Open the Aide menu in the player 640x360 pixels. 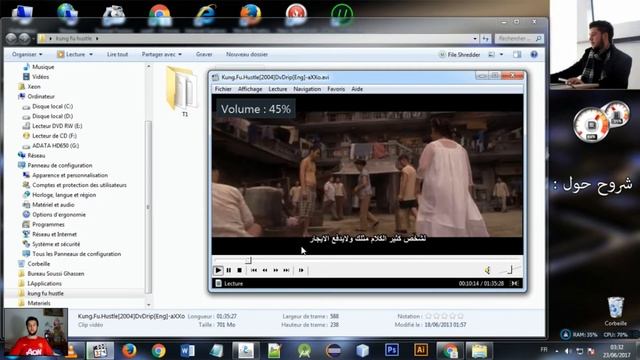pos(357,89)
